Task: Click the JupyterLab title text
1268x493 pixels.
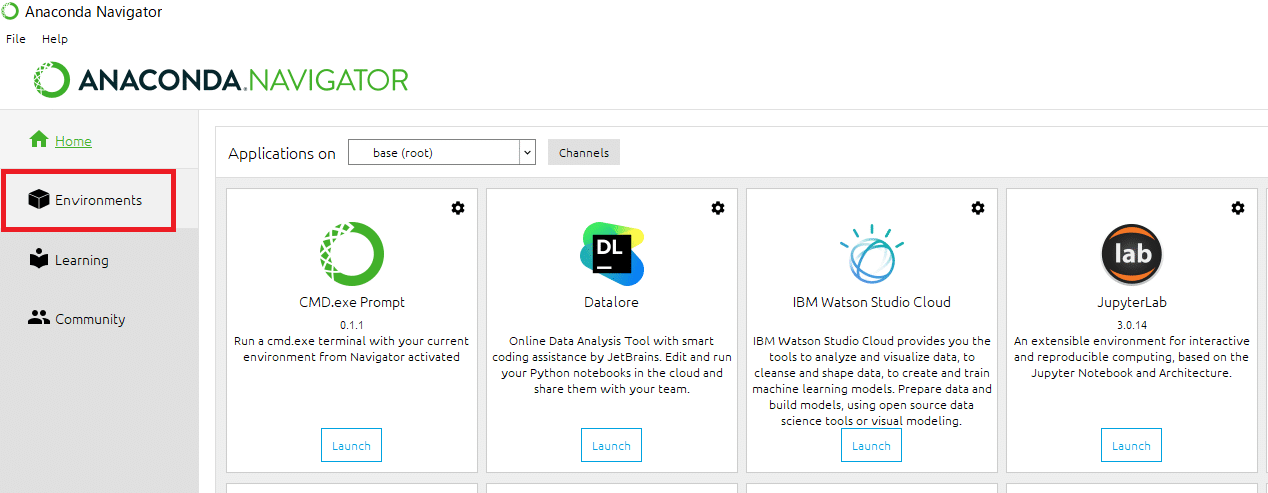Action: click(1131, 302)
